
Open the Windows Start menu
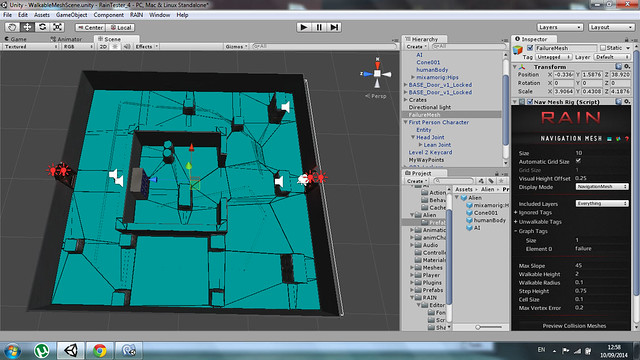click(13, 350)
